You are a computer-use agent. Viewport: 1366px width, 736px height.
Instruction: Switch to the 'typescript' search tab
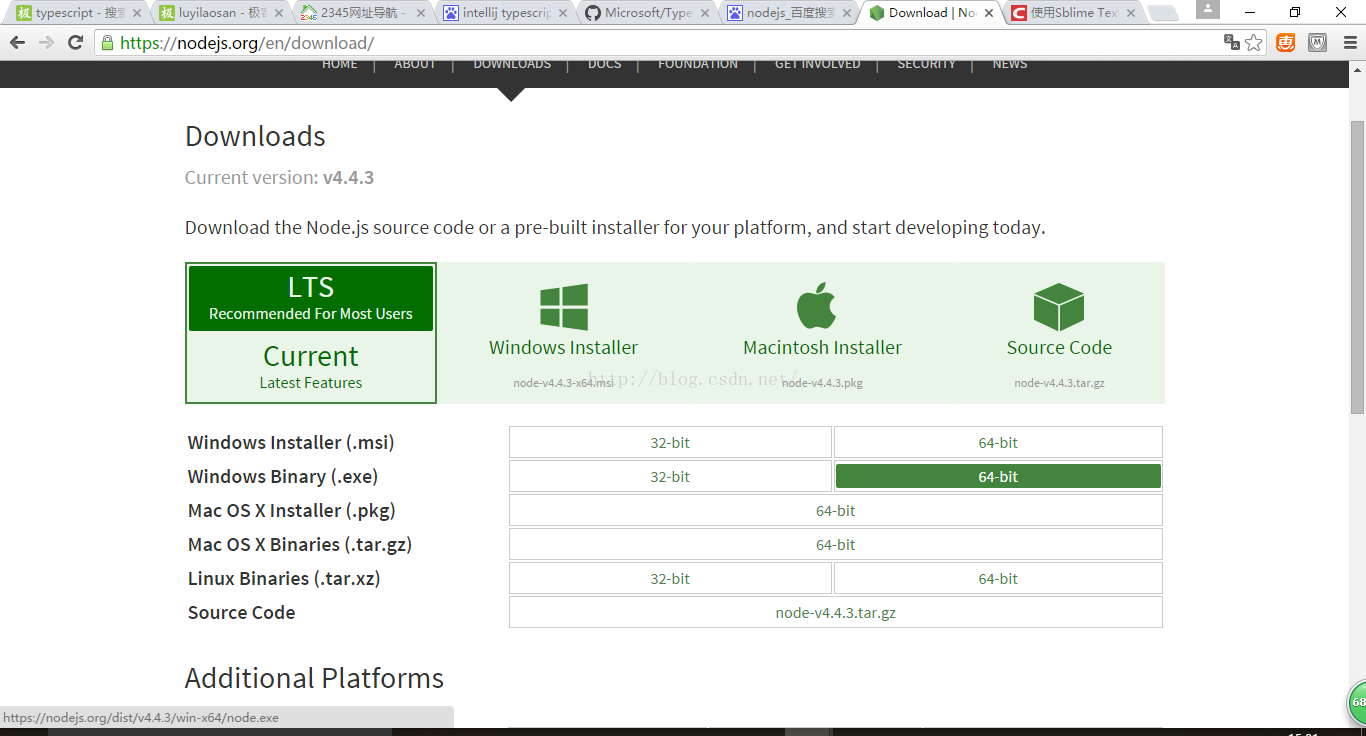[x=78, y=13]
